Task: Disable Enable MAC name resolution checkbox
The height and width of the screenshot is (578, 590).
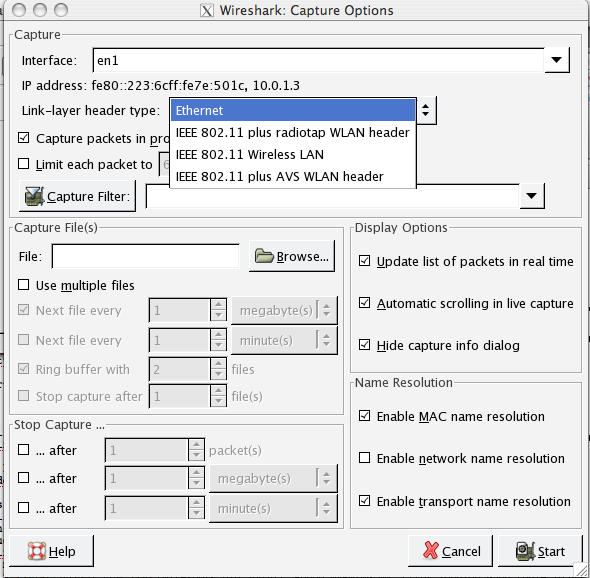Action: [364, 416]
